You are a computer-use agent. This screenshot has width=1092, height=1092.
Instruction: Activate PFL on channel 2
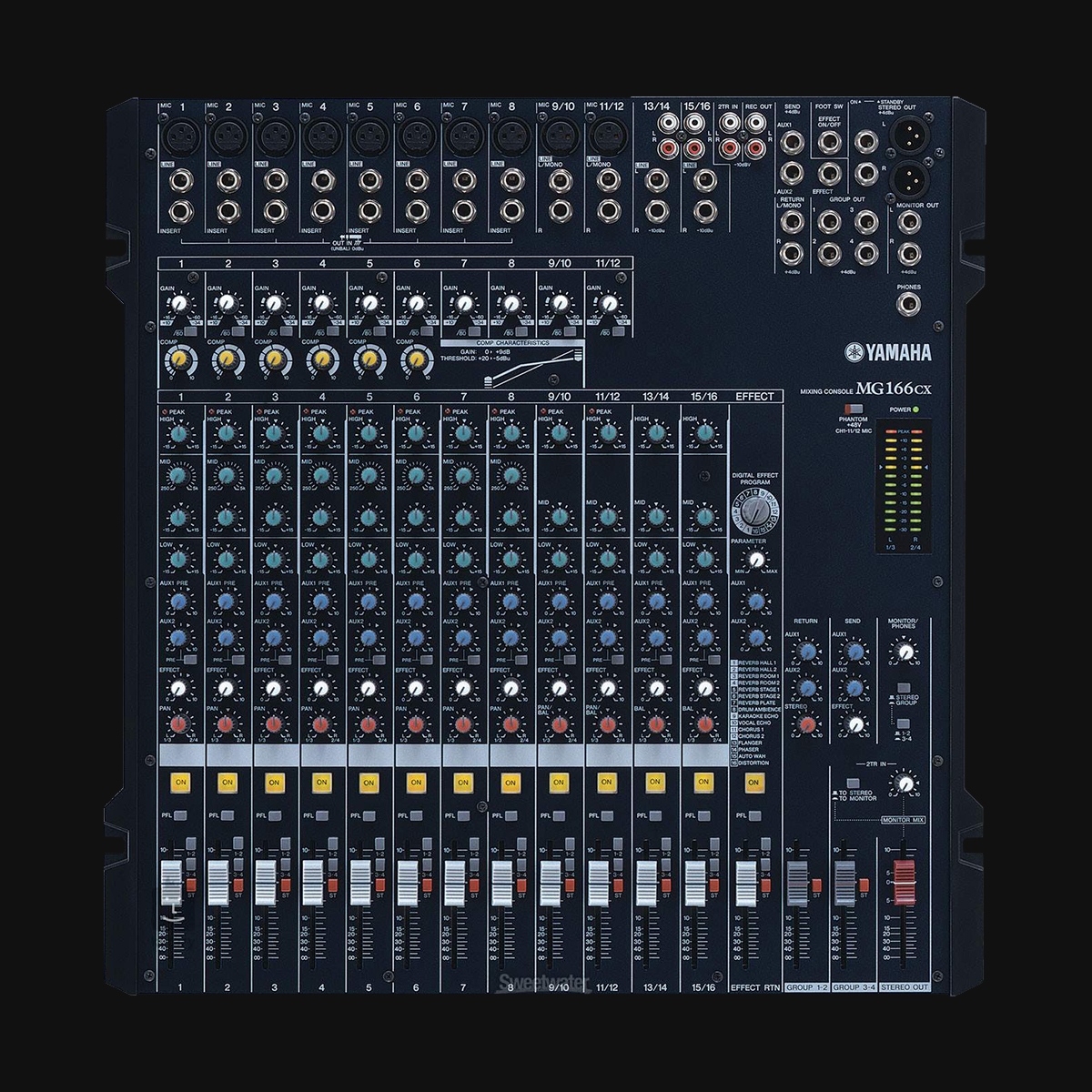coord(227,815)
